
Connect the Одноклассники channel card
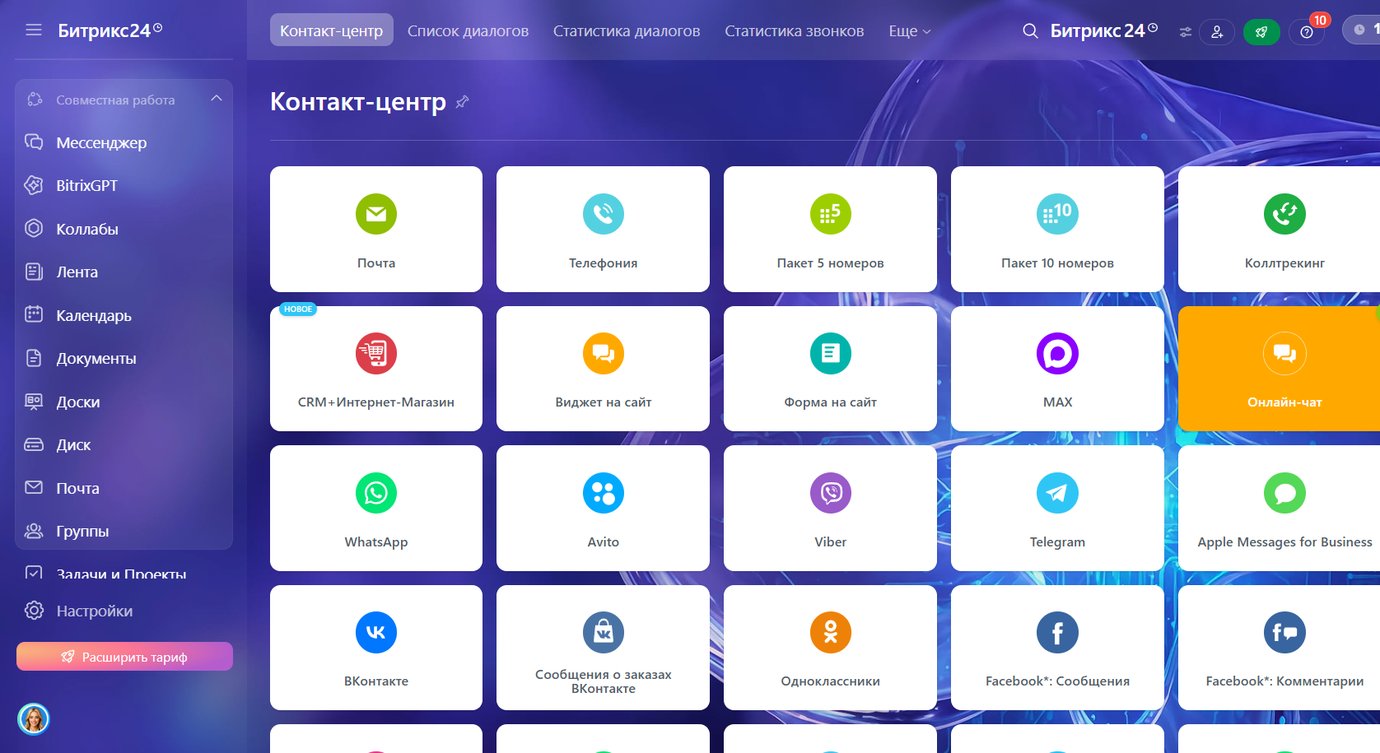(830, 648)
